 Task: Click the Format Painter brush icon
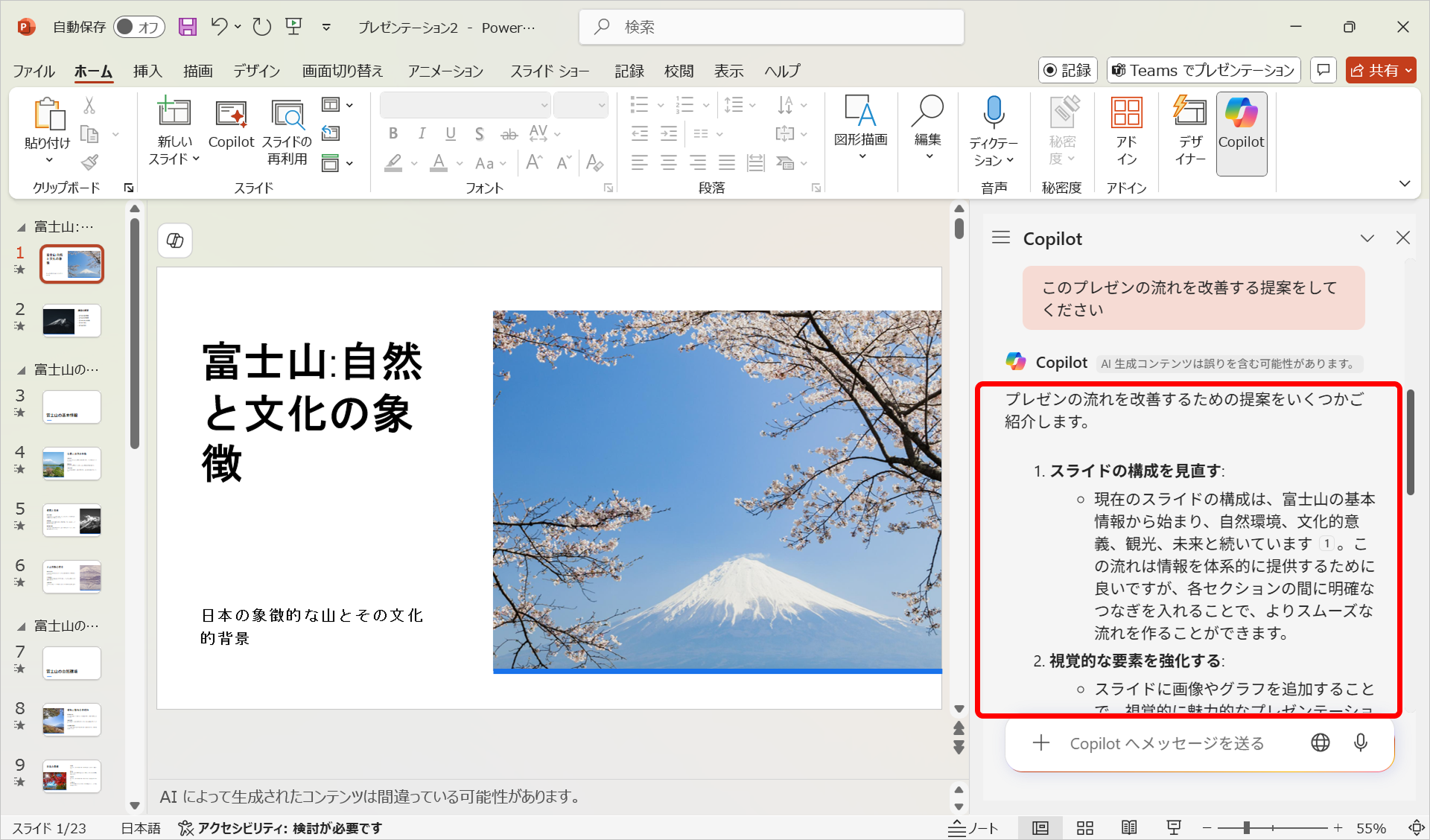[x=89, y=162]
